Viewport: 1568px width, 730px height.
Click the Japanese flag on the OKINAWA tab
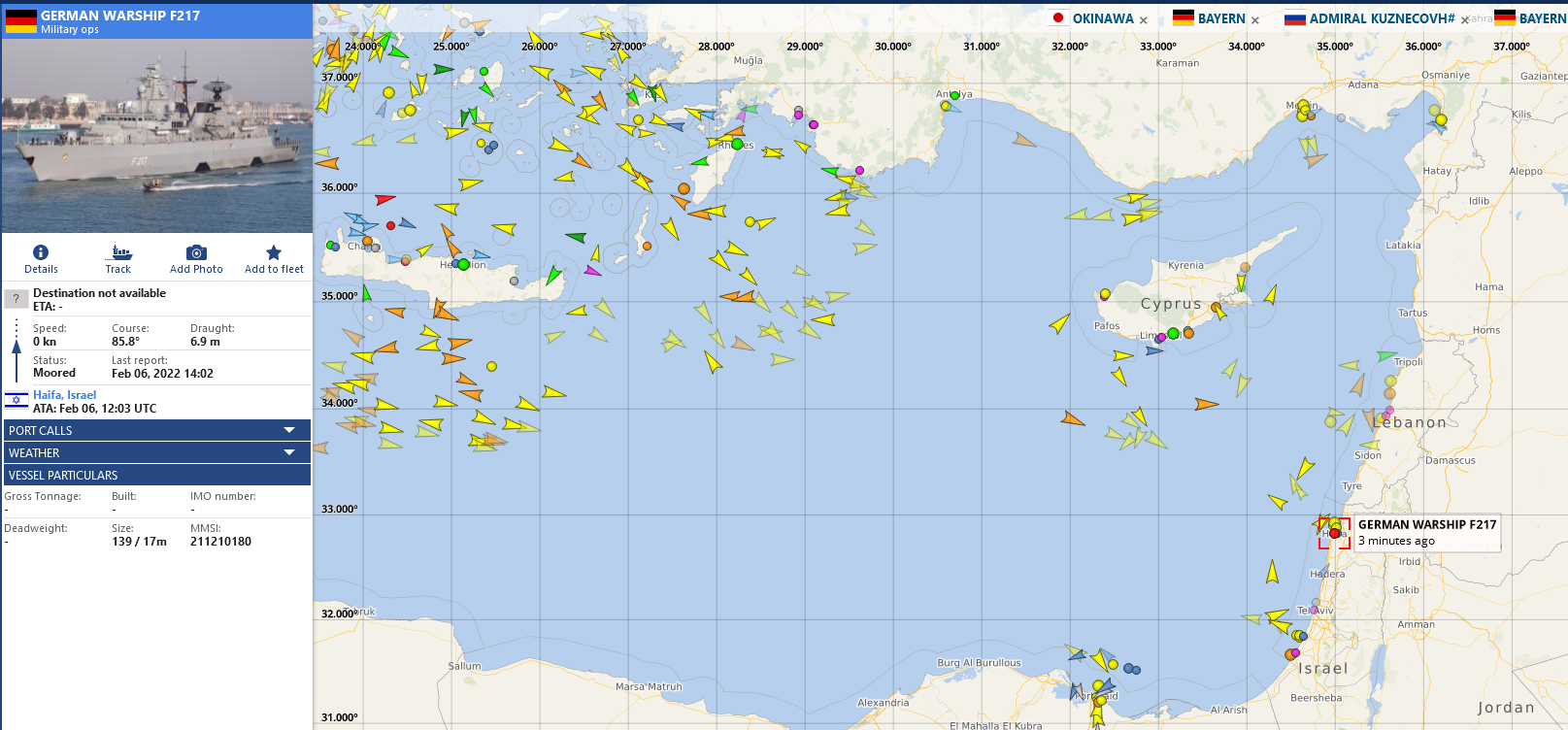[1058, 17]
